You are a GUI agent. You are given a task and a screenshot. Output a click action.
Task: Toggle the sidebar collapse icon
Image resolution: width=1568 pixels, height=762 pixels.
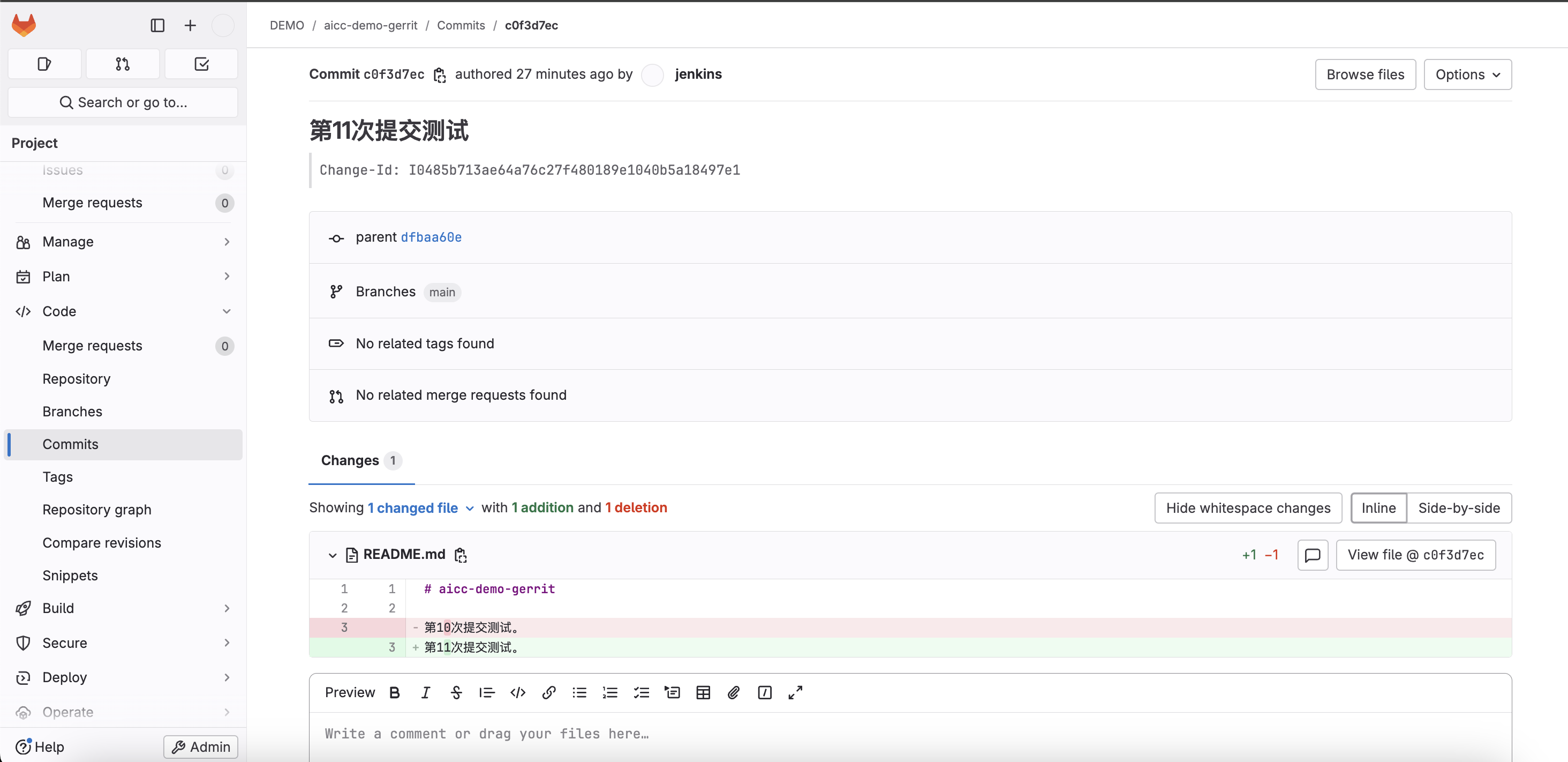click(157, 25)
